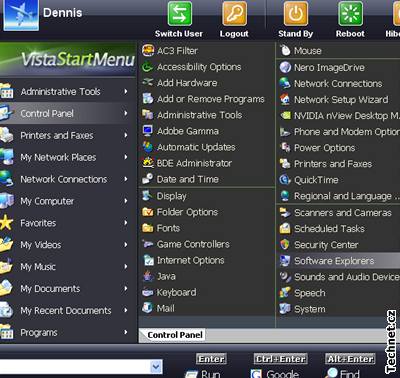Open AC3 Filter icon

coord(148,50)
